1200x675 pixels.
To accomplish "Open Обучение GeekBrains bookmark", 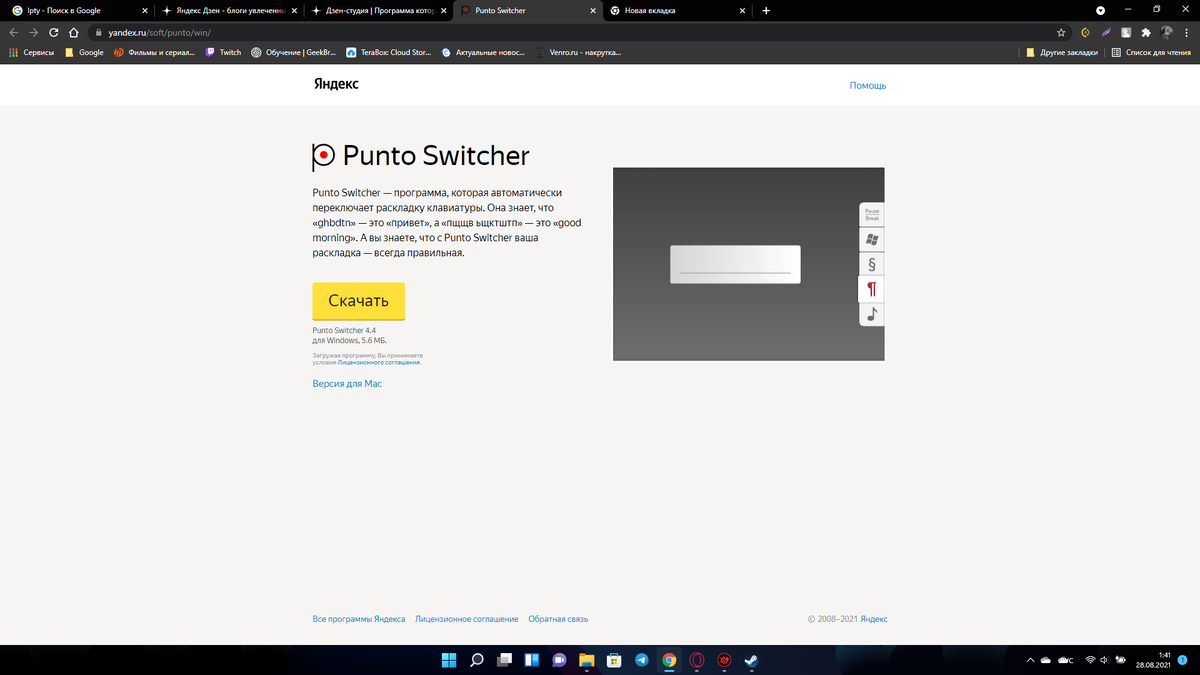I will click(x=293, y=52).
